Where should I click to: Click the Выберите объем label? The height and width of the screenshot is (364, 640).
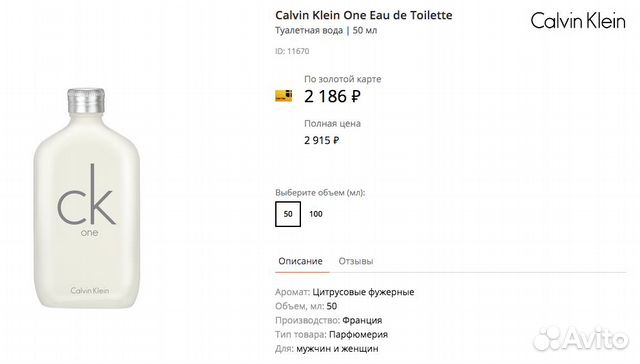pos(320,193)
